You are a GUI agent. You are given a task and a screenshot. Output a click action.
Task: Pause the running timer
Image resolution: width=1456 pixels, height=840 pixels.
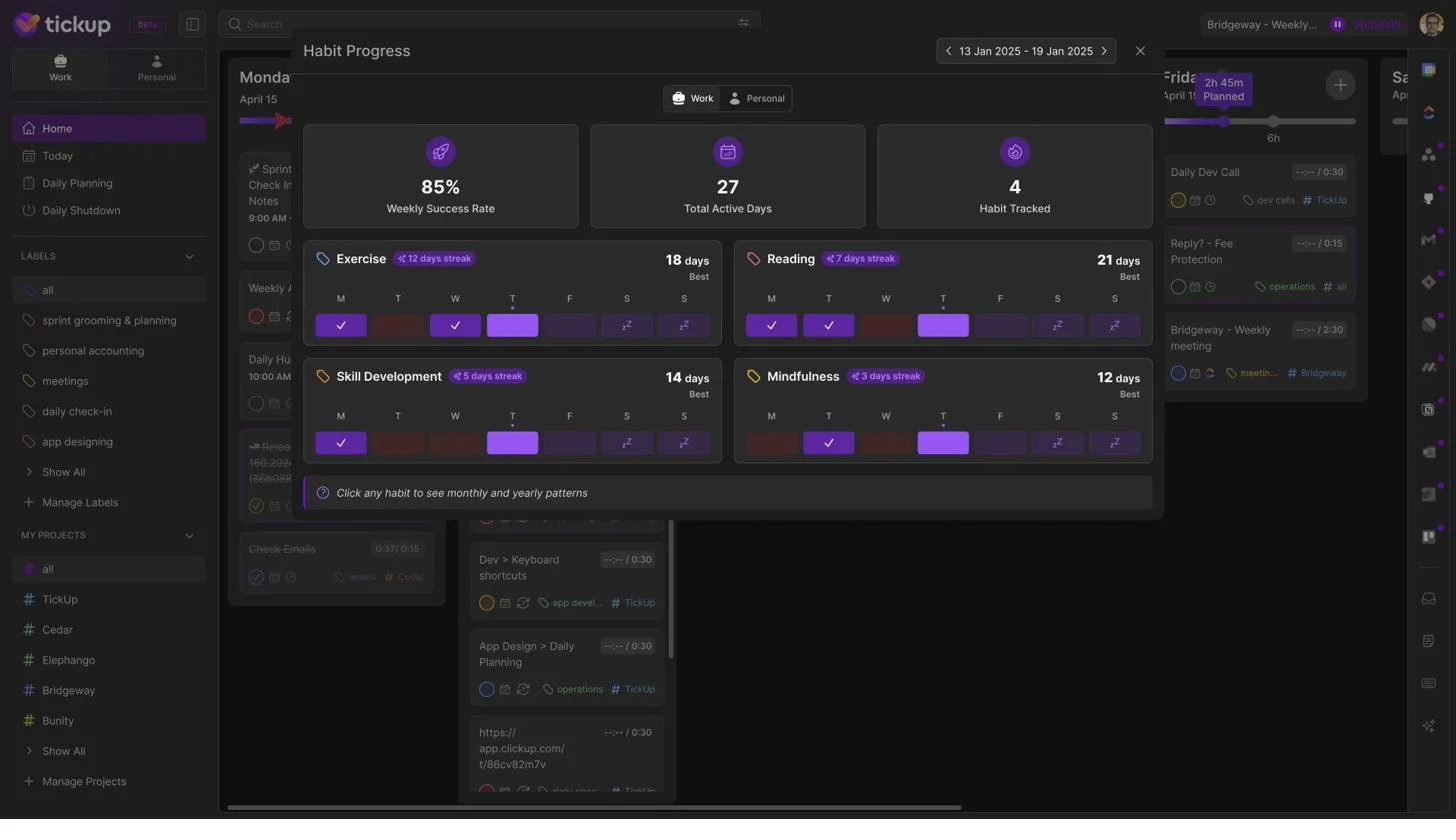pyautogui.click(x=1337, y=25)
